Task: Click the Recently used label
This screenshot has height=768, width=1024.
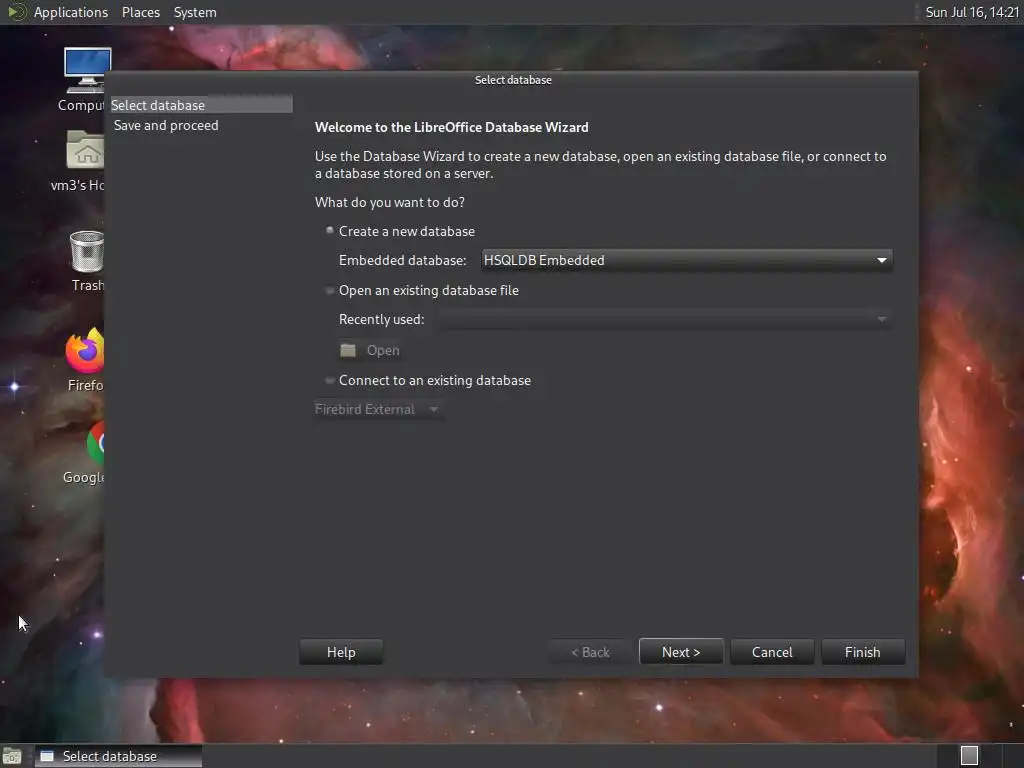Action: pos(381,319)
